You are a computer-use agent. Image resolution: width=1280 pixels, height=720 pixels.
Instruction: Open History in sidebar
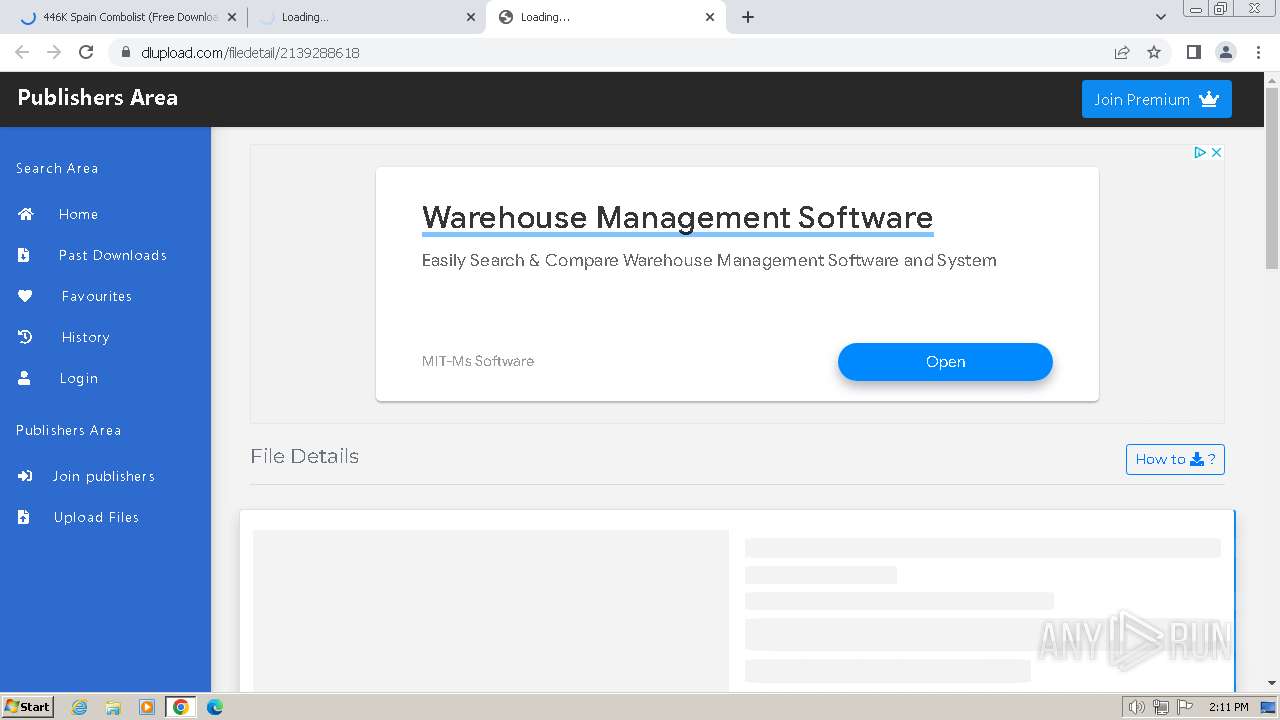tap(85, 337)
